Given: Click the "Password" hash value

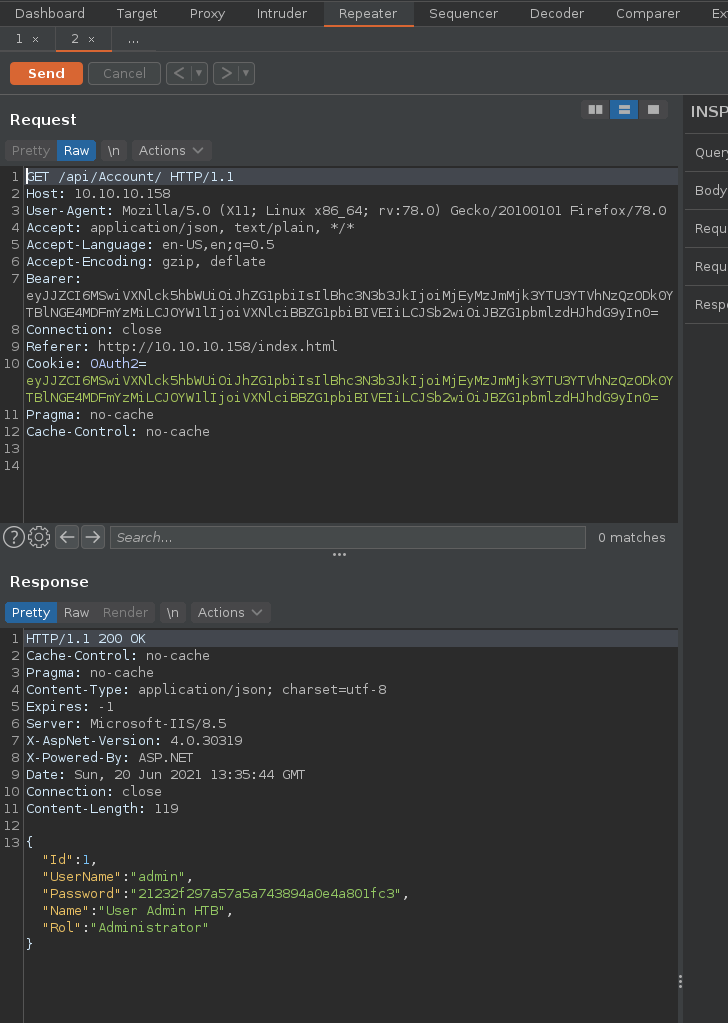Looking at the screenshot, I should [267, 893].
